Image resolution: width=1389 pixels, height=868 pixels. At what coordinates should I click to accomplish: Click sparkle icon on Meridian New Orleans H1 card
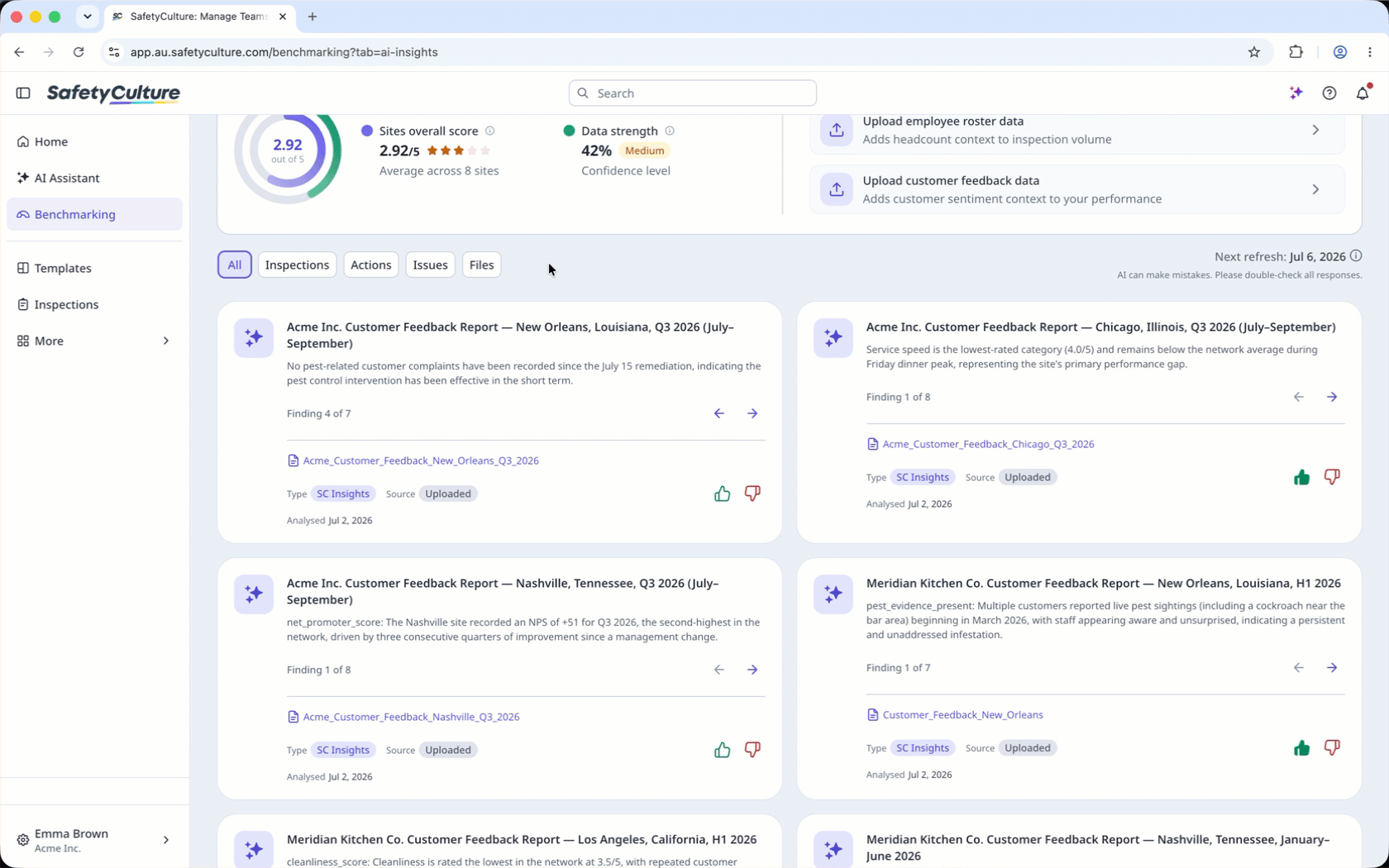(833, 594)
